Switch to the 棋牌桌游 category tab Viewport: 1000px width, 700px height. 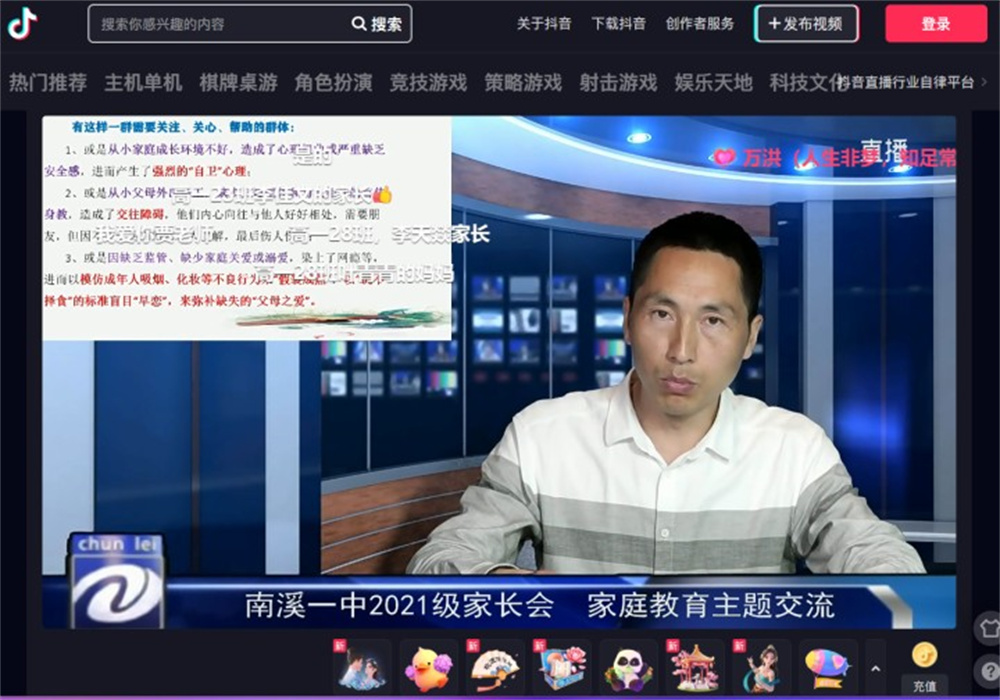[x=238, y=82]
